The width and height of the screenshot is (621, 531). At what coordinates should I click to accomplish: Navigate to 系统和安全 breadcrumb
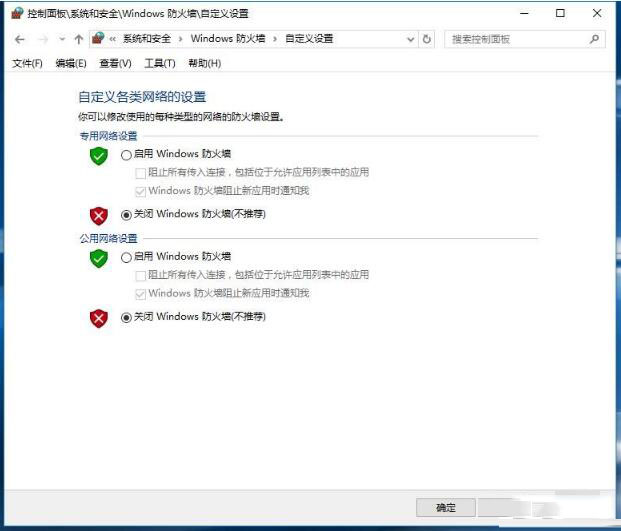pos(147,39)
